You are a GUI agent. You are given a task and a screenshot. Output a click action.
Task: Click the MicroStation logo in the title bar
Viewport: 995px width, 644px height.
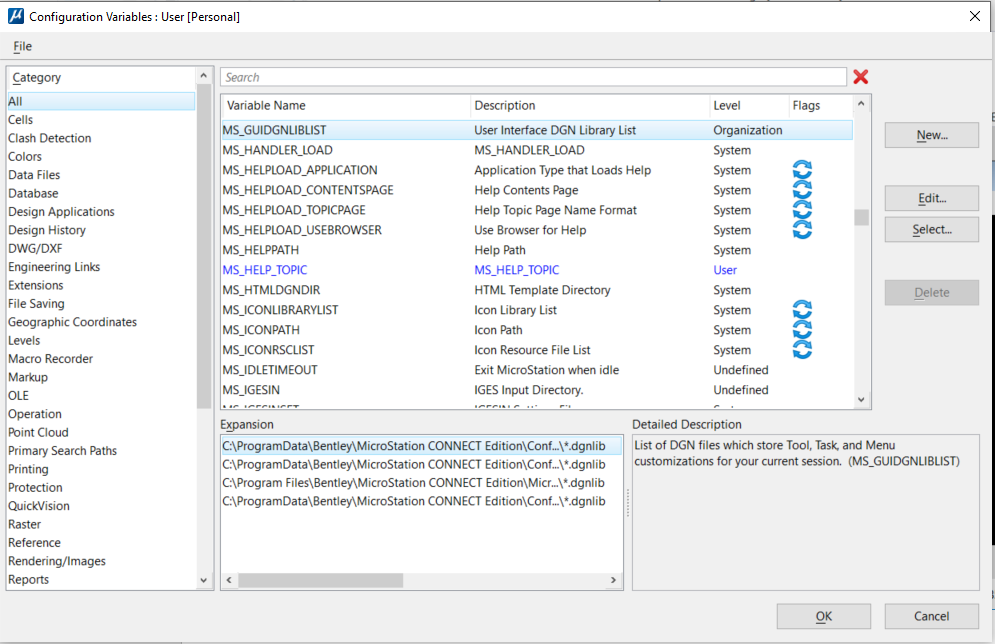click(x=16, y=16)
